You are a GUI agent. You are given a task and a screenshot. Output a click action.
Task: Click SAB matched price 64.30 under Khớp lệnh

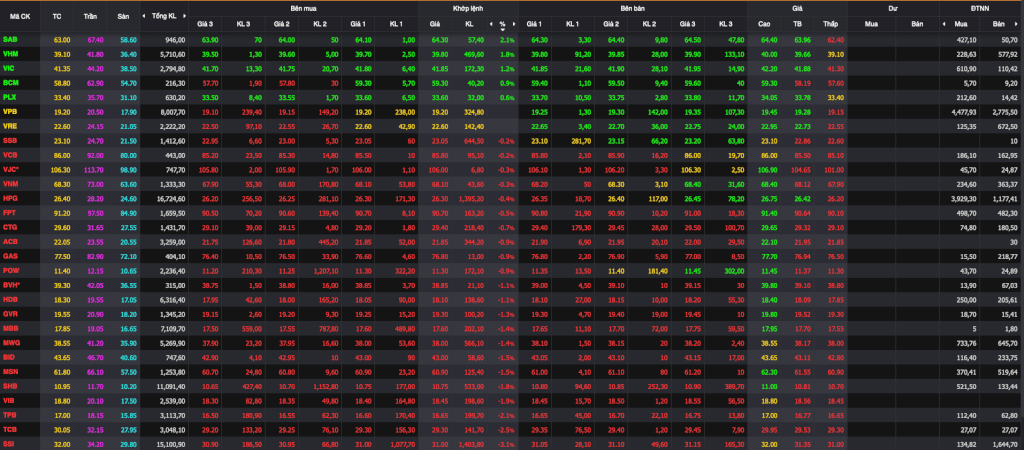pos(440,40)
